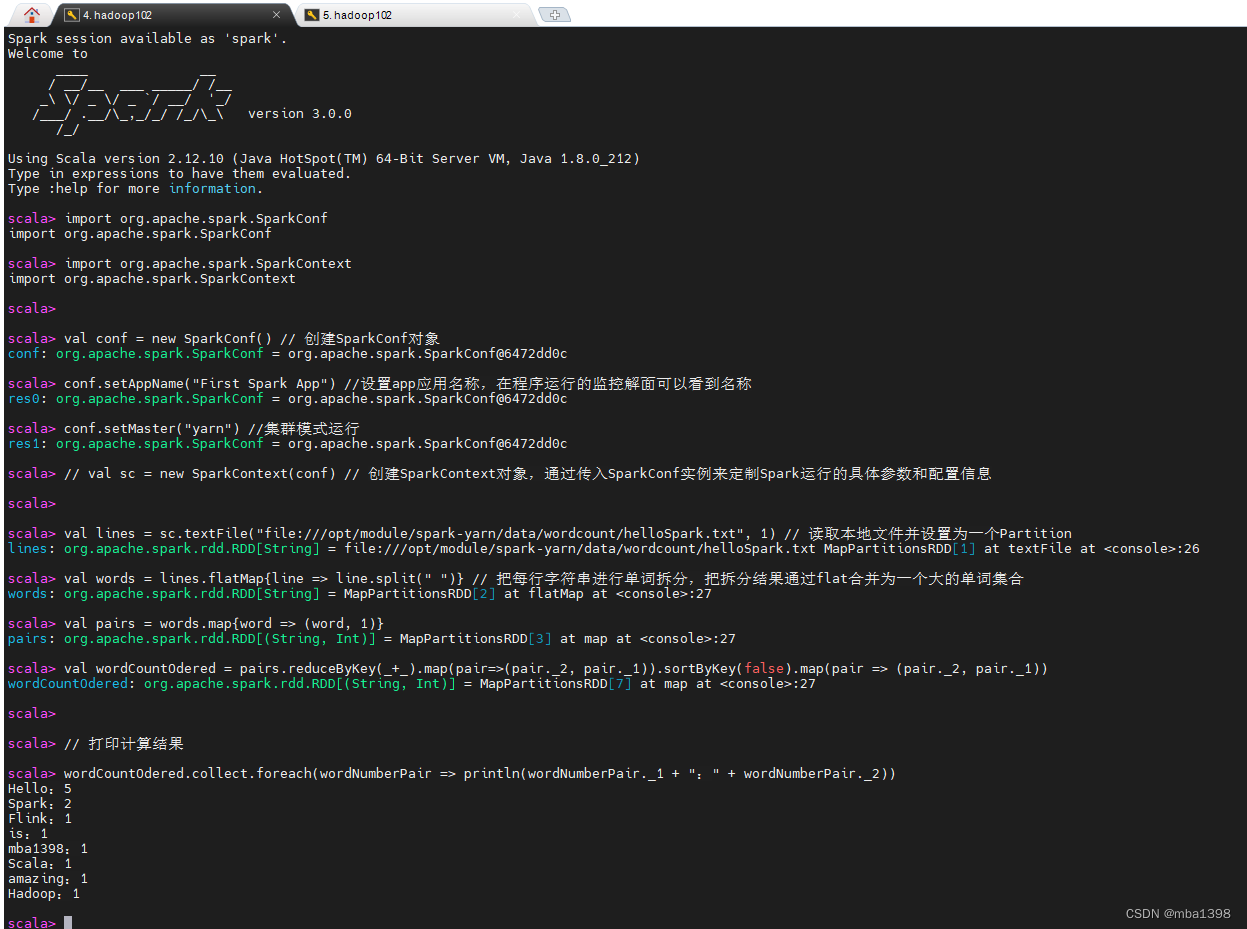
Task: Click the "val pairs = words.map" command
Action: 196,624
